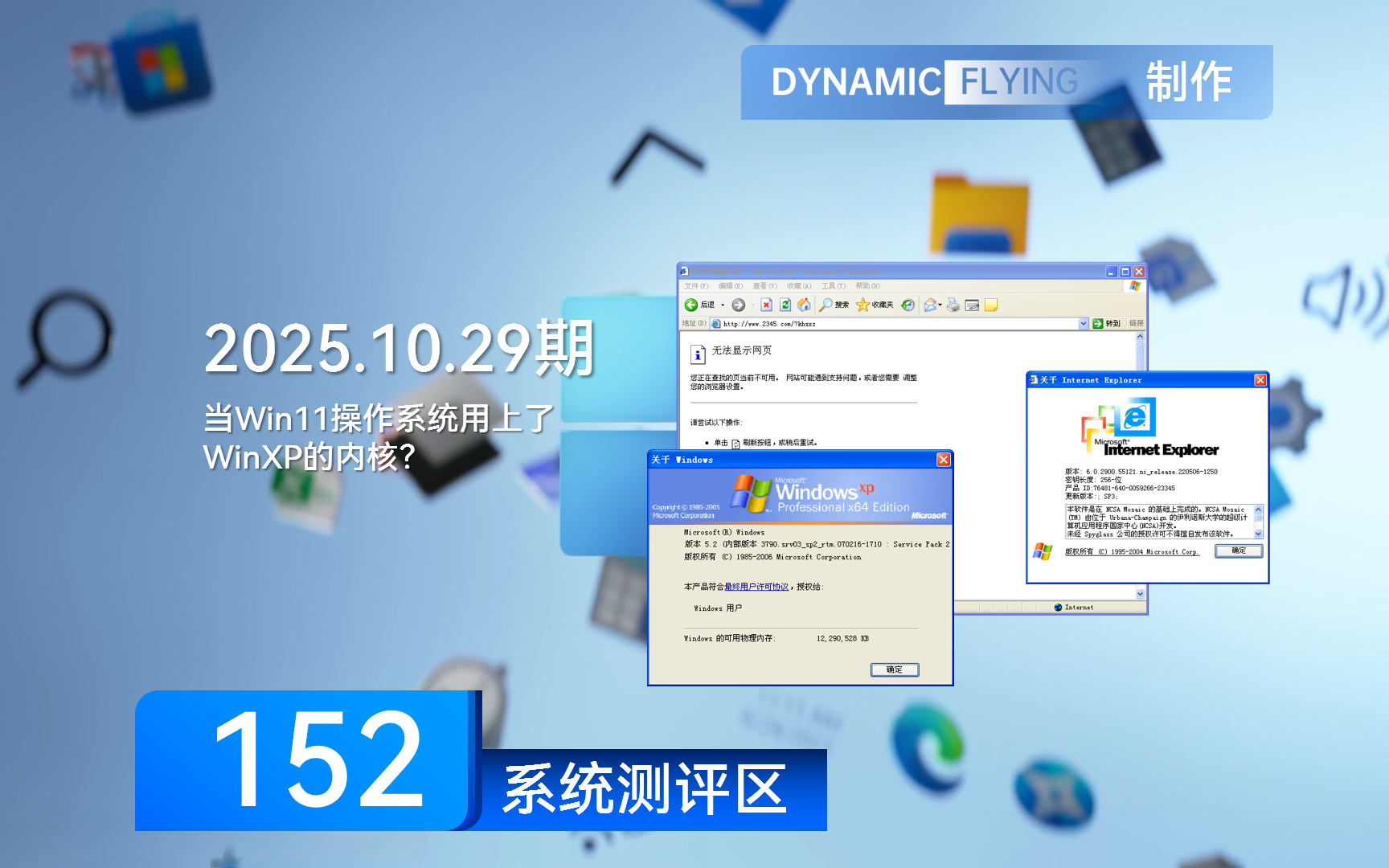Image resolution: width=1389 pixels, height=868 pixels.
Task: Open the 帮助(H) Help menu
Action: click(867, 285)
